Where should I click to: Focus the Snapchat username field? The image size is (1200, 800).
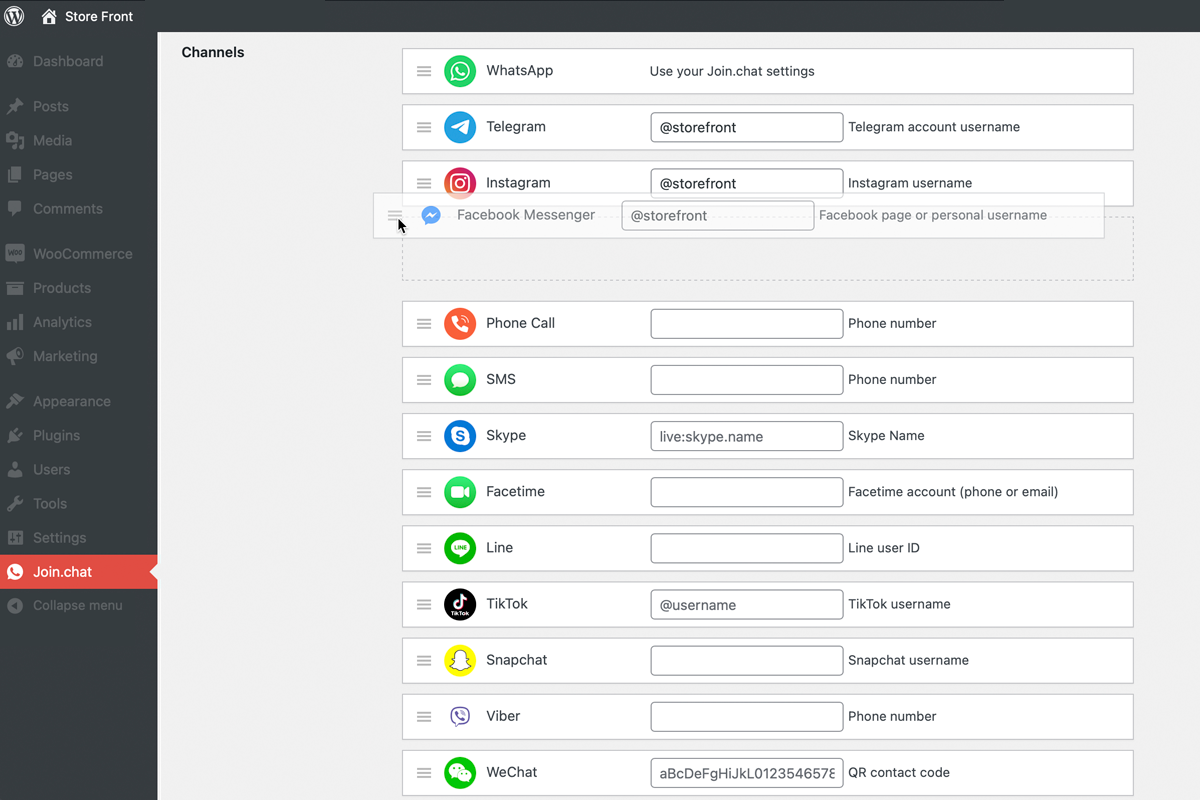(x=747, y=660)
